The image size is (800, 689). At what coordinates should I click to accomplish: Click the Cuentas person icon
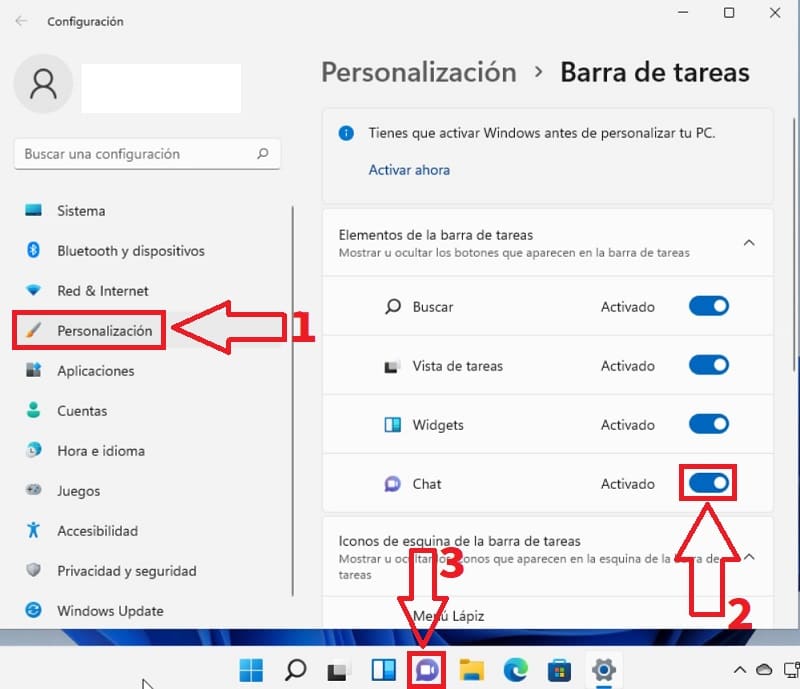pos(33,410)
